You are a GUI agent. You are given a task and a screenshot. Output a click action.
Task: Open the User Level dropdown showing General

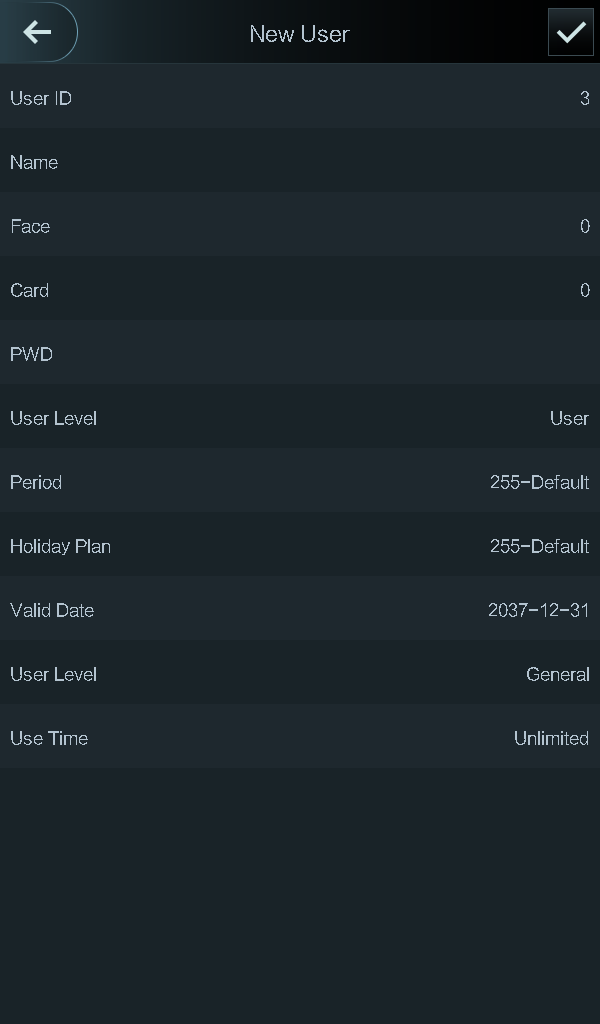click(x=557, y=674)
